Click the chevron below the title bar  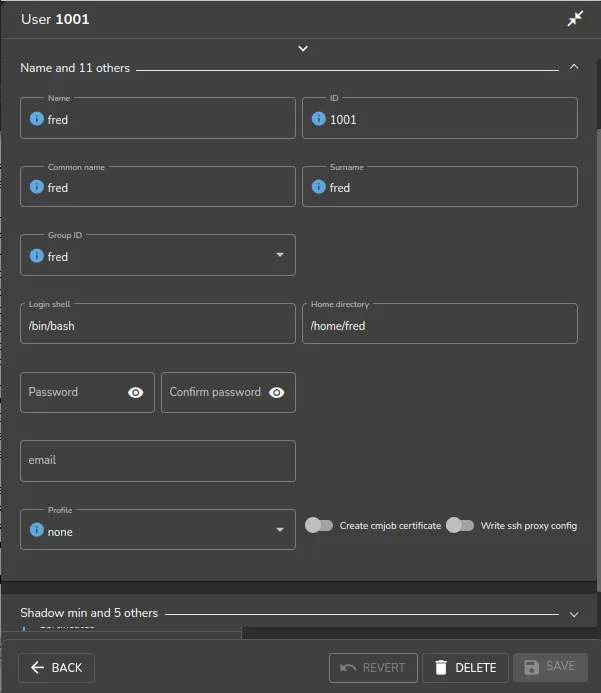point(303,49)
